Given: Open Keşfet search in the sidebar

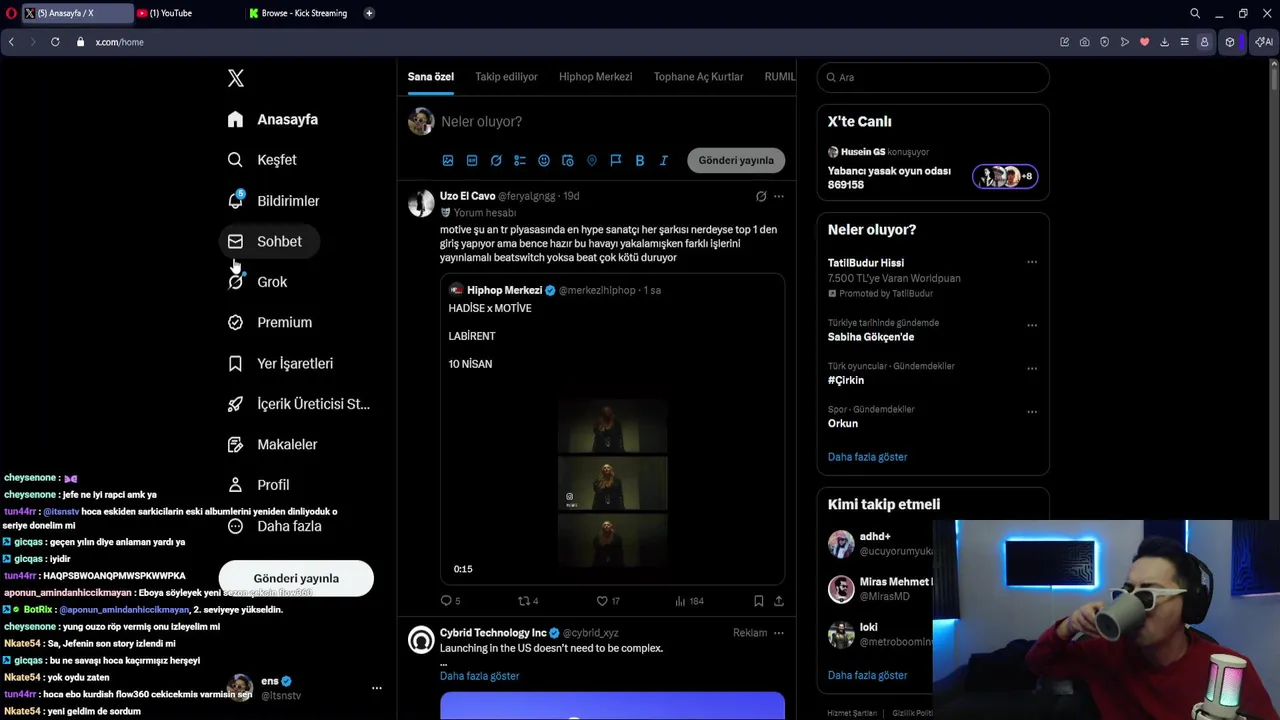Looking at the screenshot, I should (262, 160).
